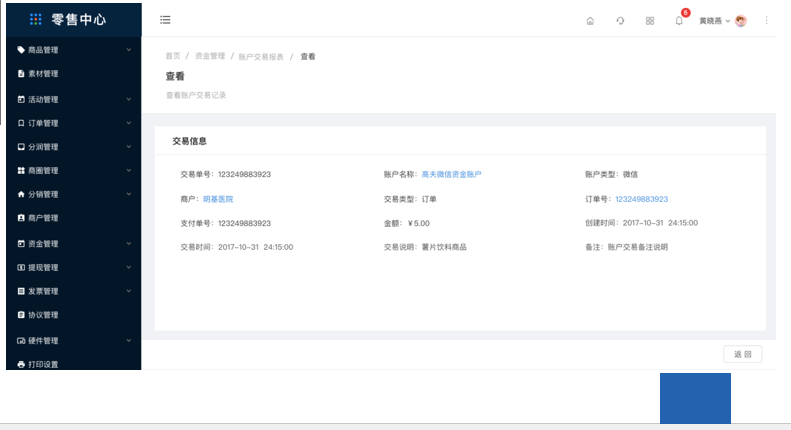Screen dimensions: 791x430
Task: Go to 资金管理 in the breadcrumb
Action: point(210,56)
